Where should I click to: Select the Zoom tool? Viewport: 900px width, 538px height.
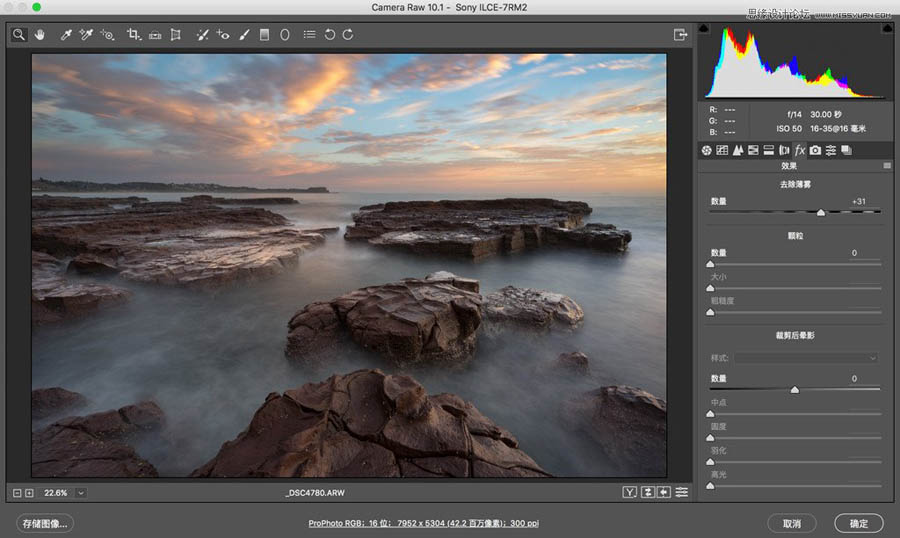click(x=19, y=34)
